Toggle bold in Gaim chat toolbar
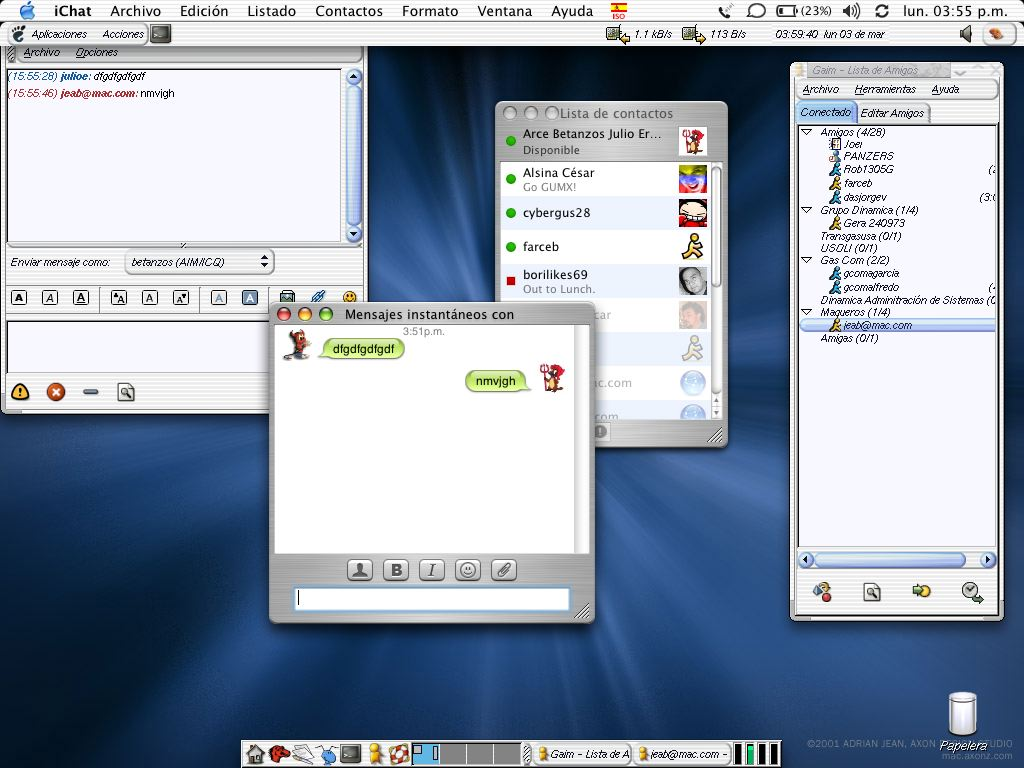 [20, 298]
